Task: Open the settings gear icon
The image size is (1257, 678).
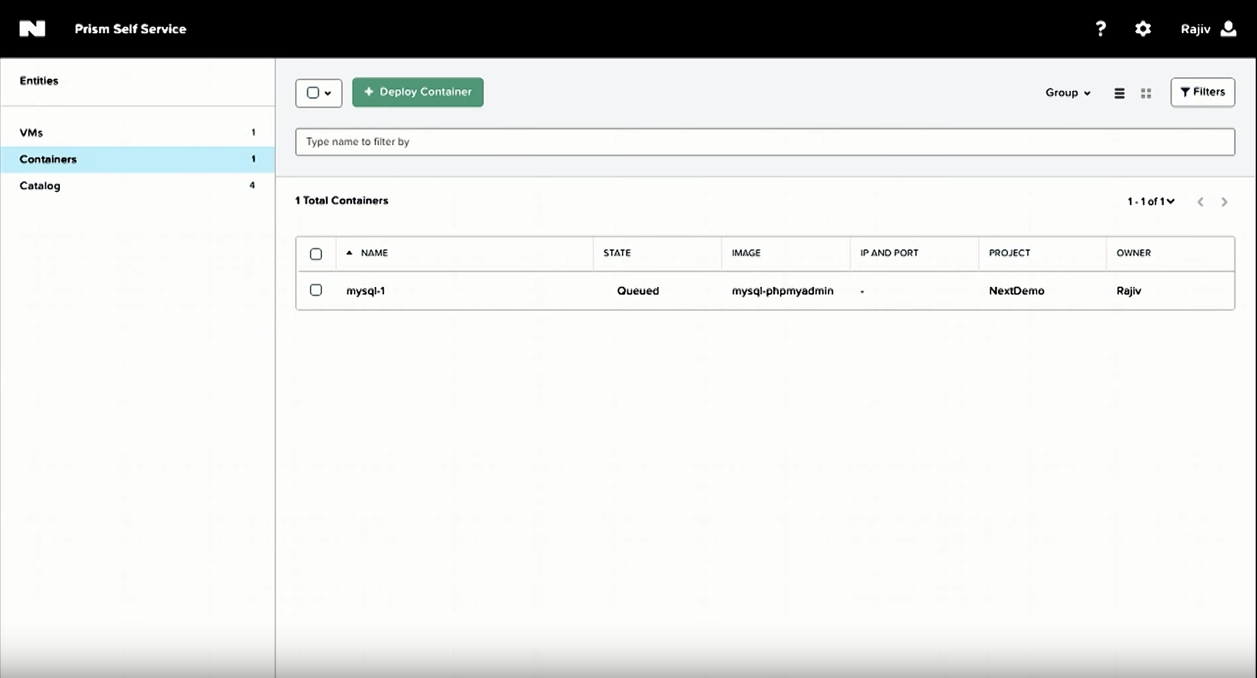Action: click(1143, 29)
